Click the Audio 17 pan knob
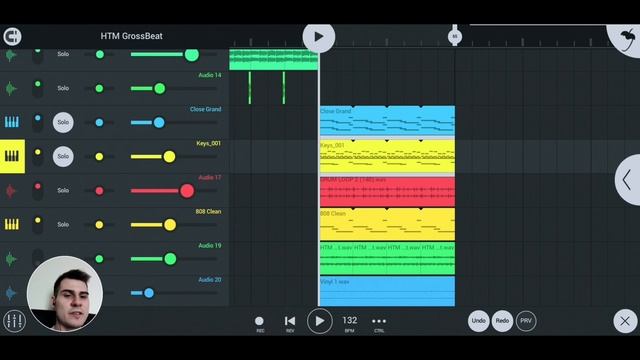This screenshot has width=640, height=360. click(99, 191)
